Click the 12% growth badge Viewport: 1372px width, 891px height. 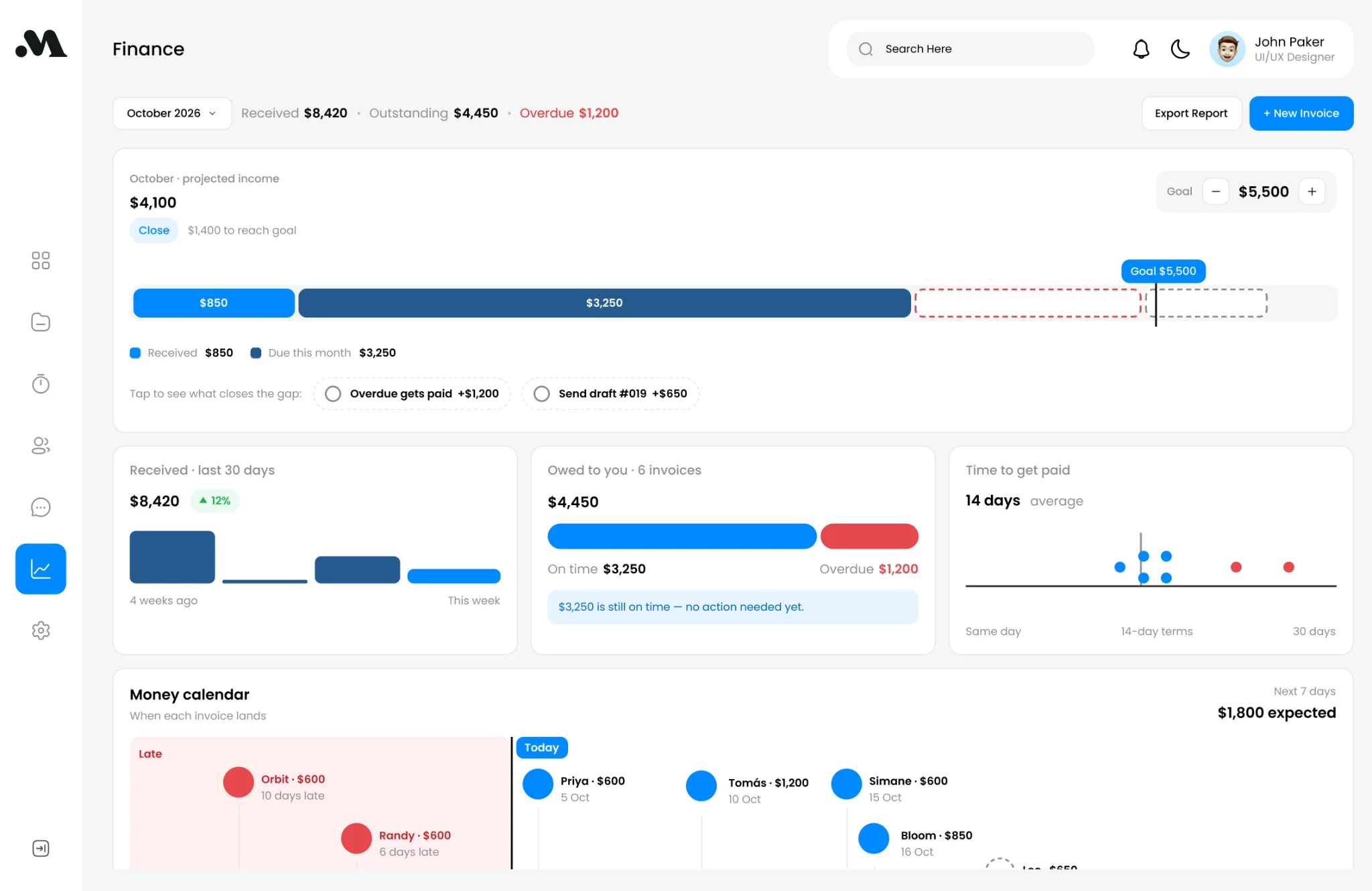215,500
